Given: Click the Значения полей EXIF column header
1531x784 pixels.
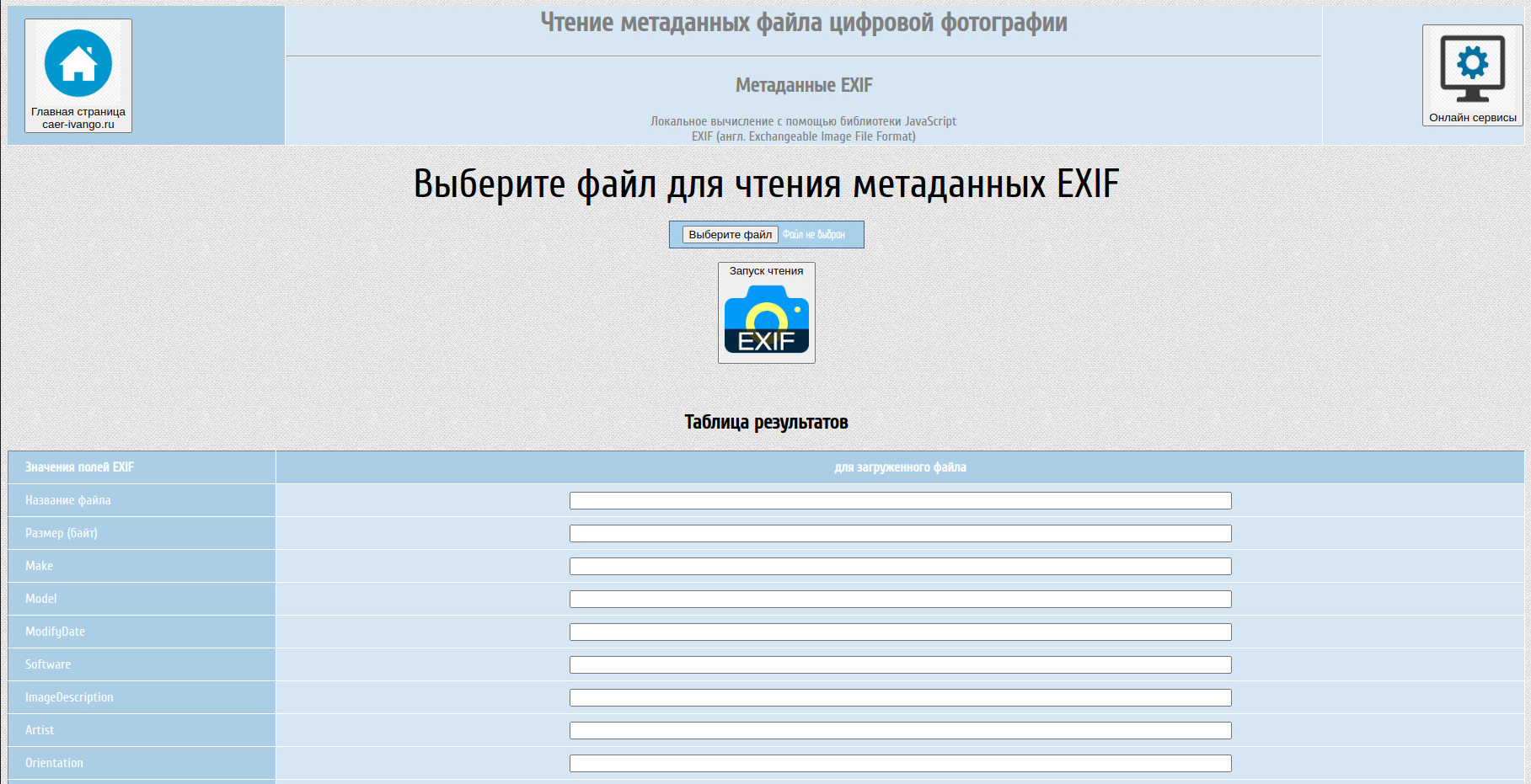Looking at the screenshot, I should (x=79, y=467).
